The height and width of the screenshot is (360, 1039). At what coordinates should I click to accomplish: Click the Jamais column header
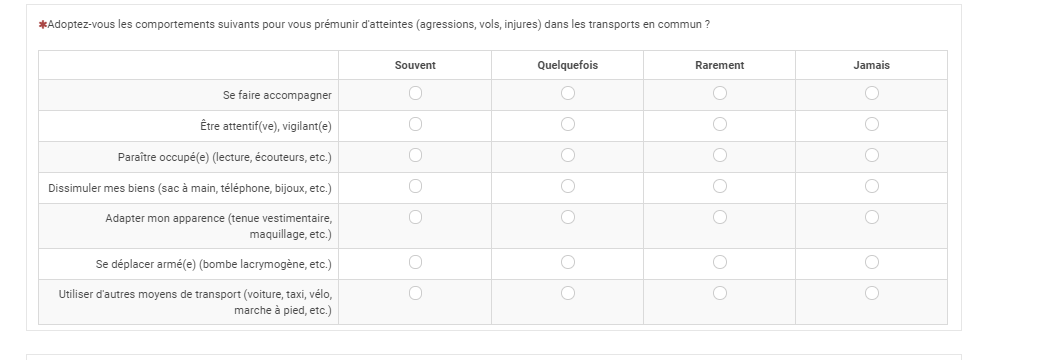871,65
